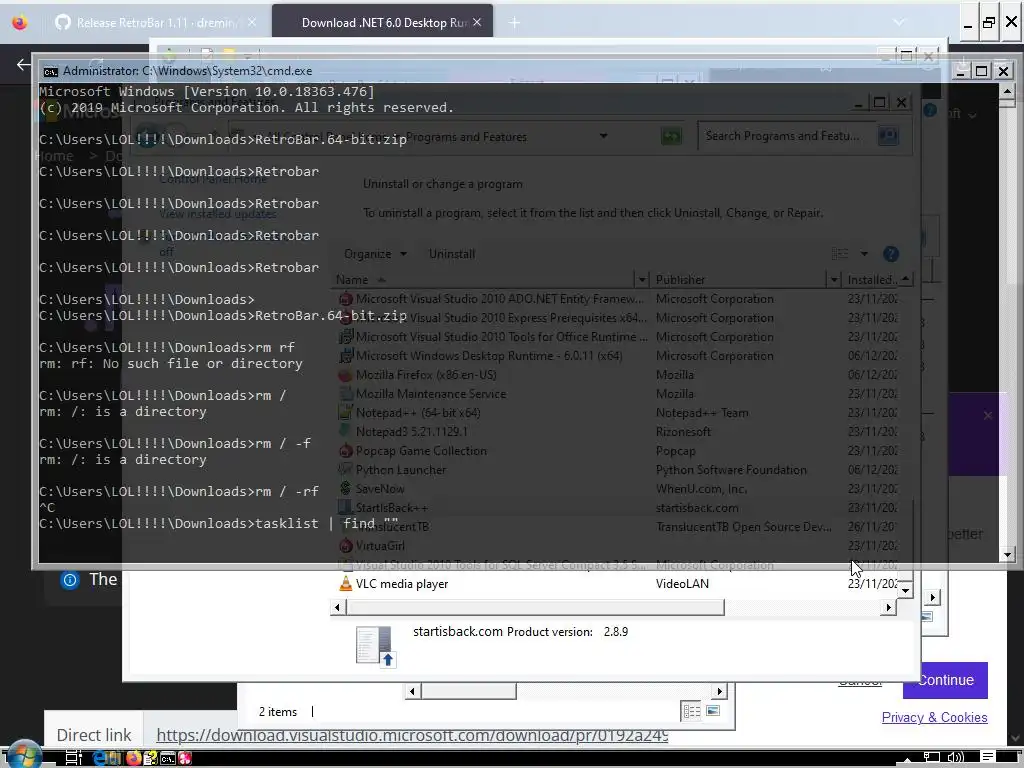Switch to Release RetroBar 1.11 tab

point(156,23)
